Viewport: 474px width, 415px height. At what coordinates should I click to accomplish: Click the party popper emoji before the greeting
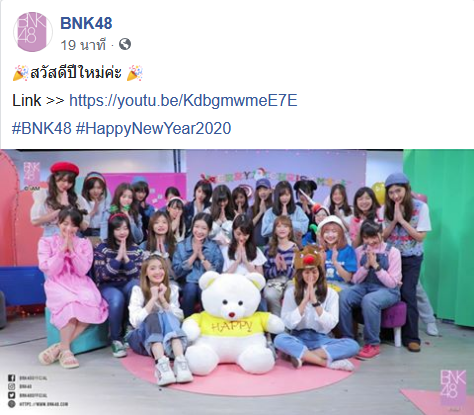point(20,73)
